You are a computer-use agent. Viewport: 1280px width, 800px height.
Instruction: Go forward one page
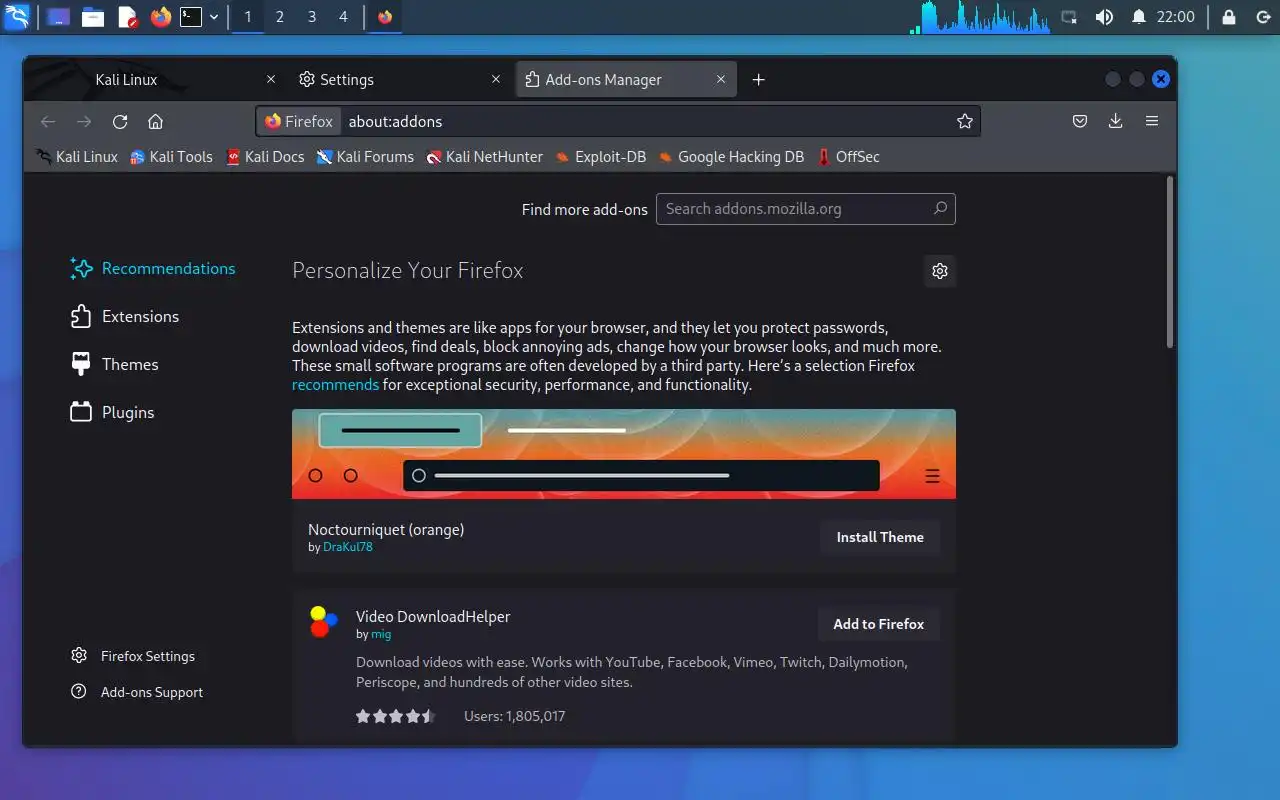click(x=84, y=122)
